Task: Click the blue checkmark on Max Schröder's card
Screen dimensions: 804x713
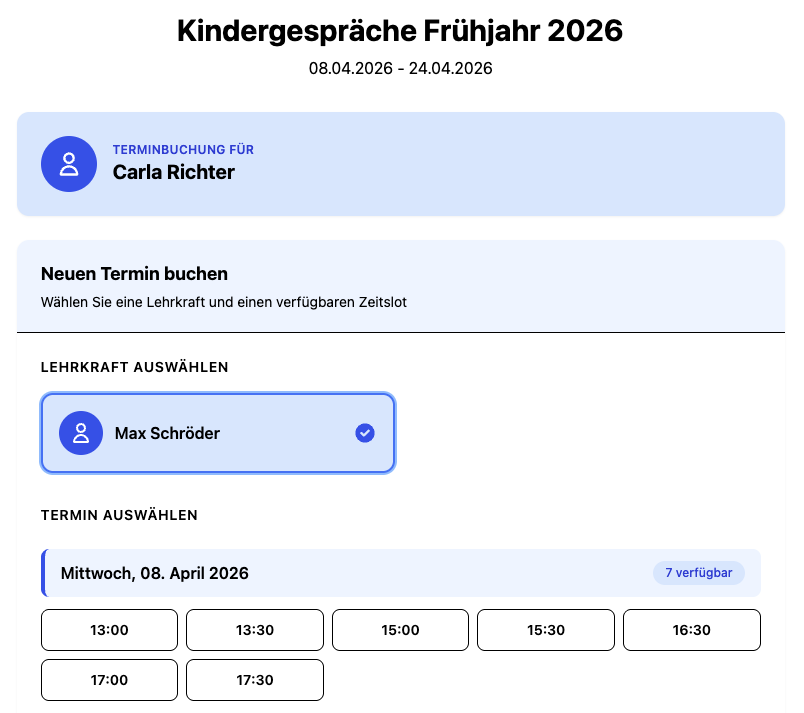Action: pos(364,432)
